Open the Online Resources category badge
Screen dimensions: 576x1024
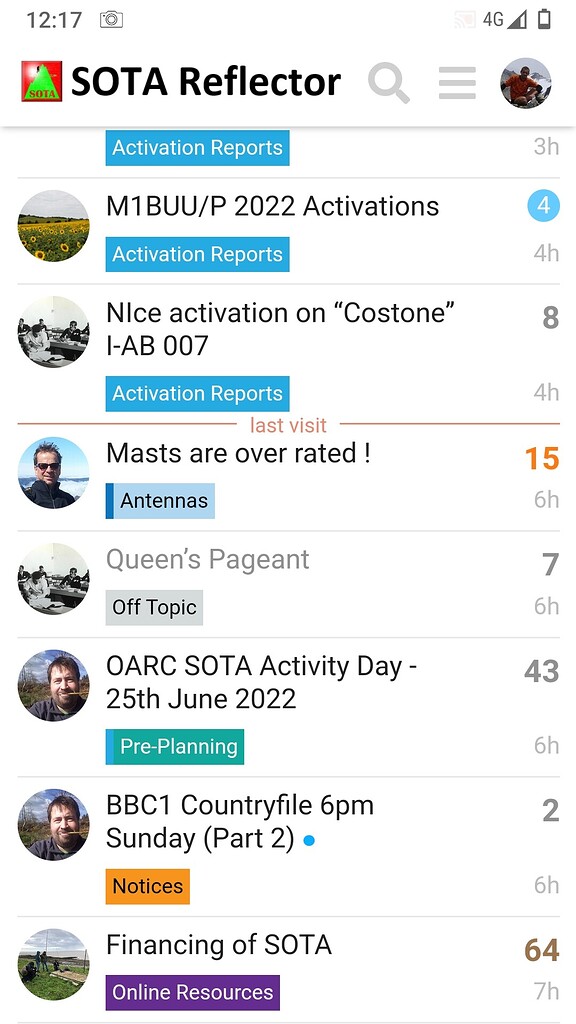coord(191,992)
